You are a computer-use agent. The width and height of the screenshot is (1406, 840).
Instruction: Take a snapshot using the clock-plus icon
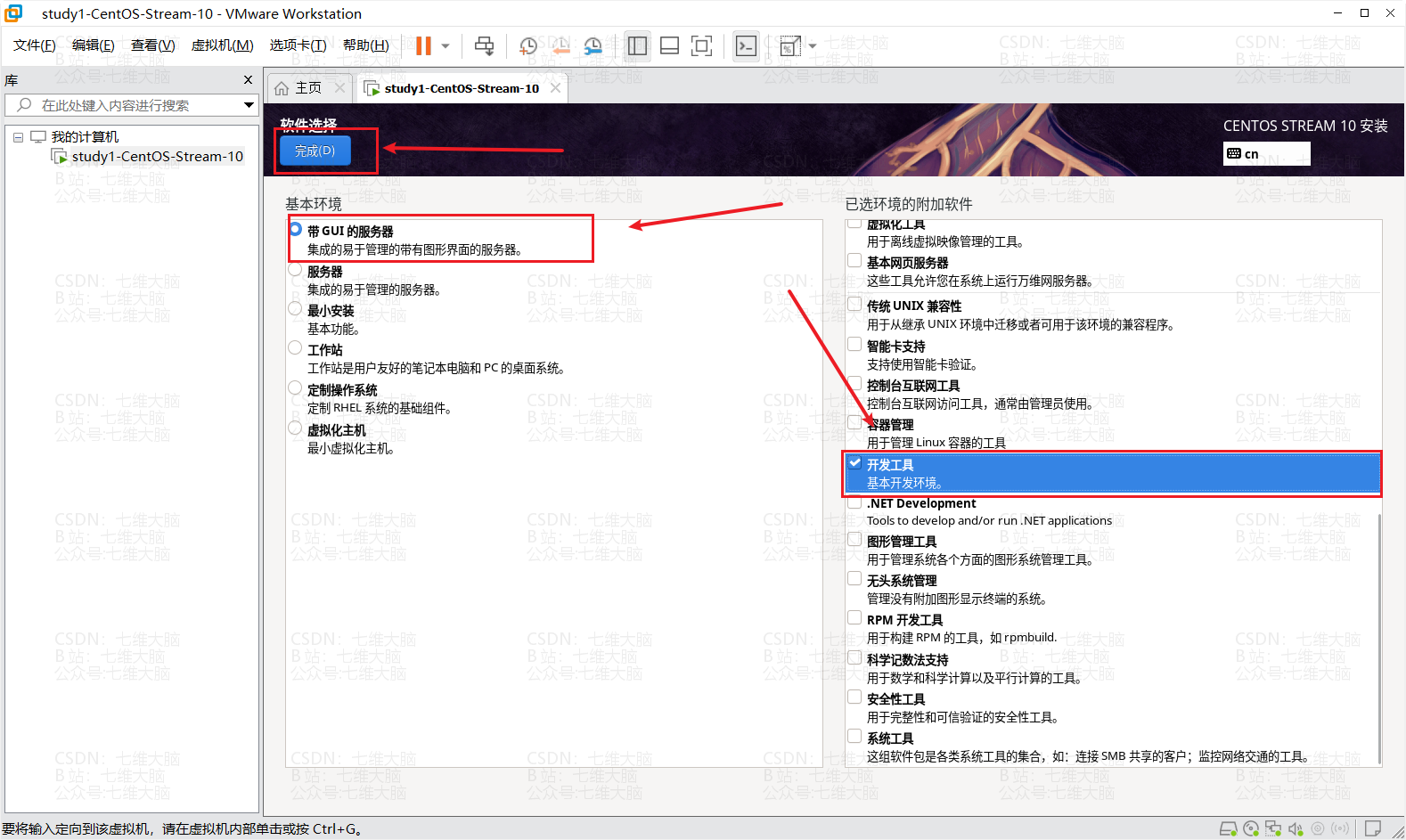tap(528, 45)
